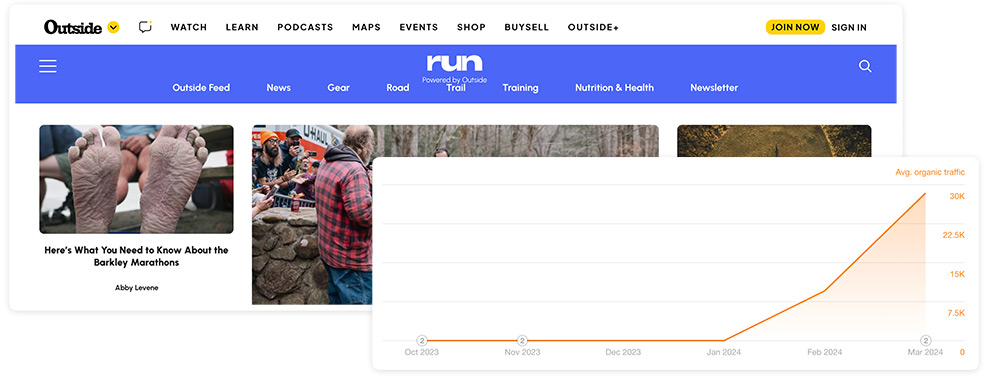This screenshot has height=390, width=1000.
Task: Click the Nov 2023 chart annotation marker
Action: pyautogui.click(x=522, y=340)
